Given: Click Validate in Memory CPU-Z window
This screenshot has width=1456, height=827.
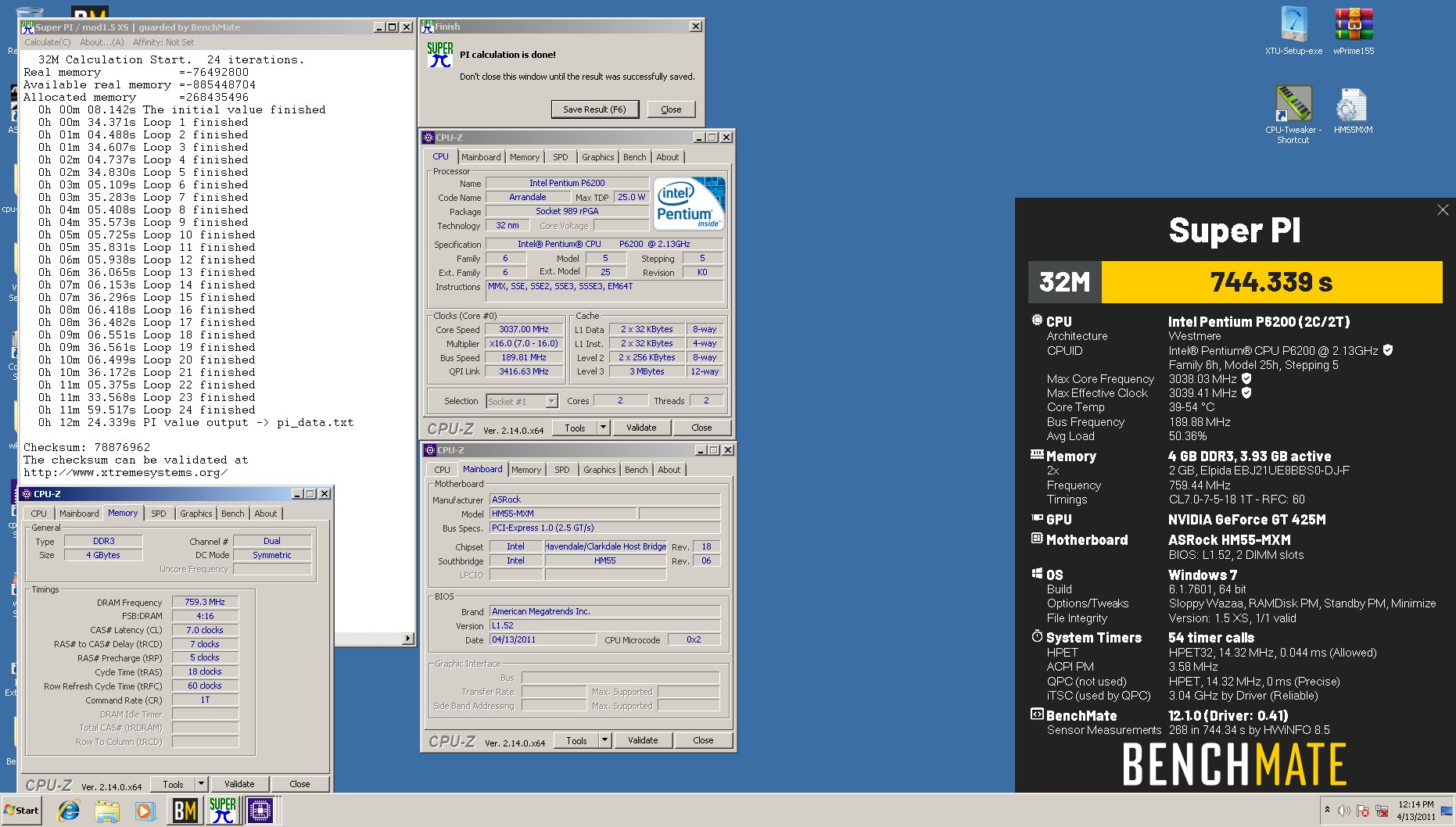Looking at the screenshot, I should 239,784.
